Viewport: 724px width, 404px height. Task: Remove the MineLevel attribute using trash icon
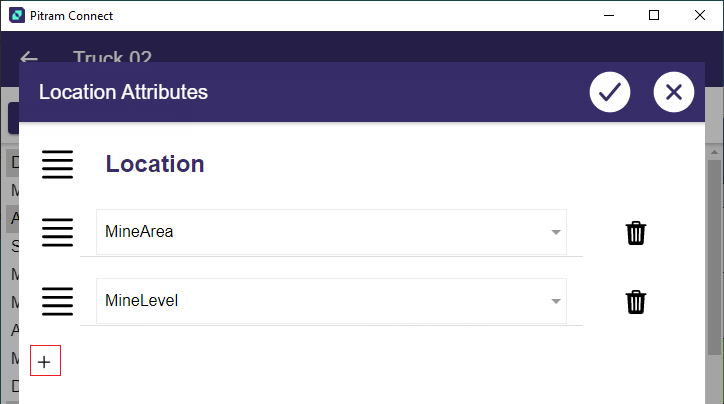tap(636, 301)
